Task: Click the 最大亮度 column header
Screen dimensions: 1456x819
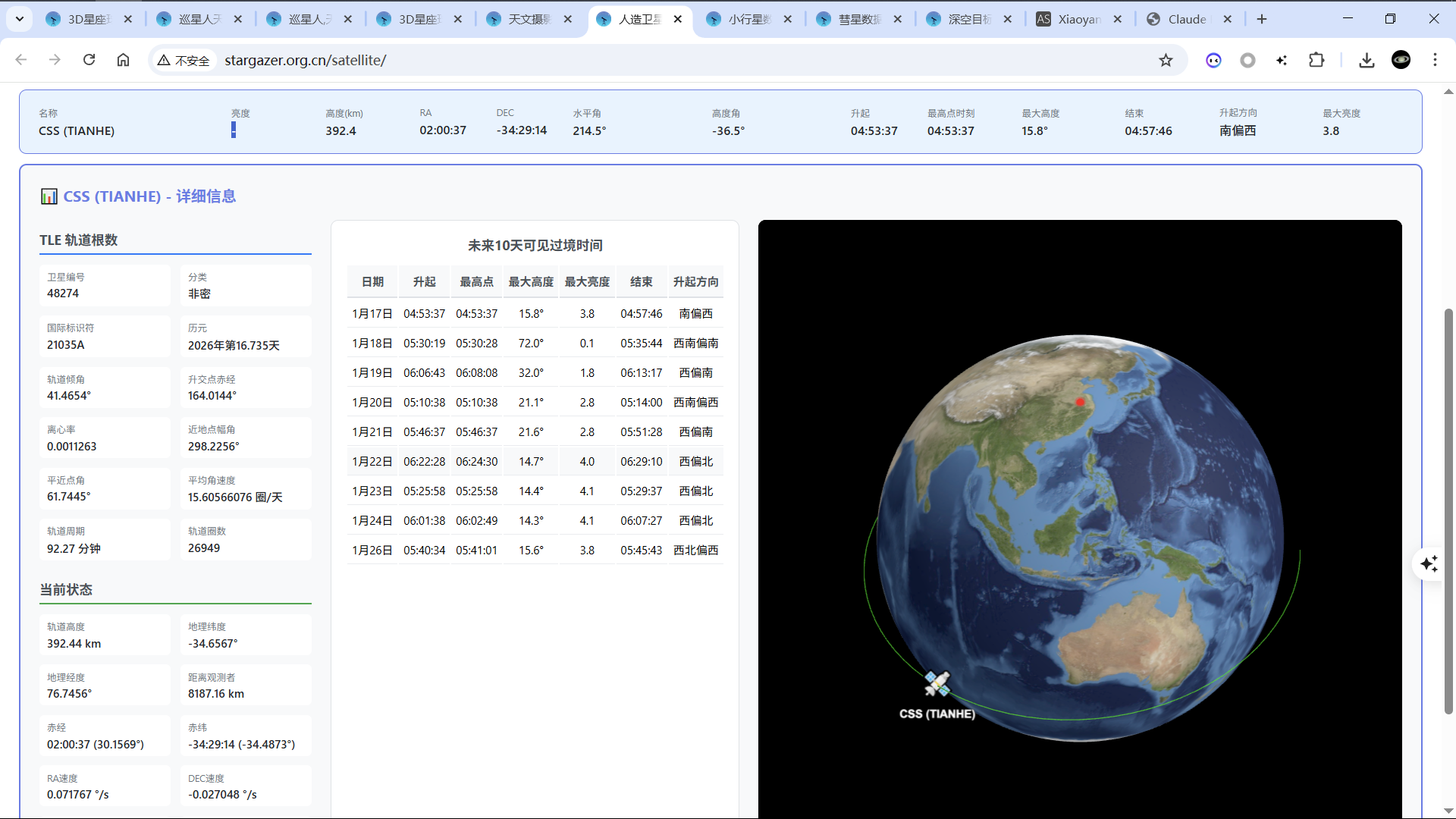Action: 587,281
